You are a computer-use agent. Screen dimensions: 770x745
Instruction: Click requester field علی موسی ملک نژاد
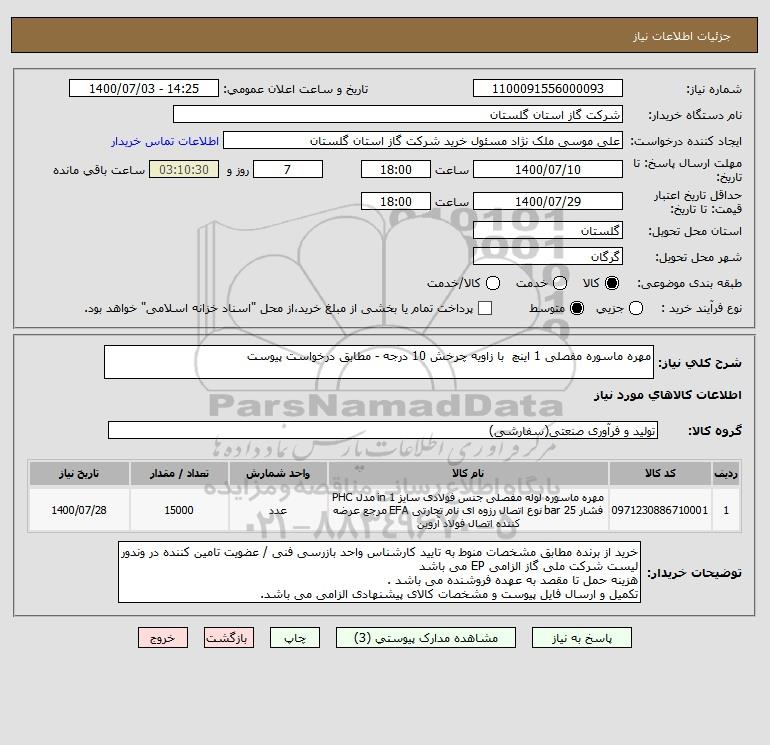(423, 141)
